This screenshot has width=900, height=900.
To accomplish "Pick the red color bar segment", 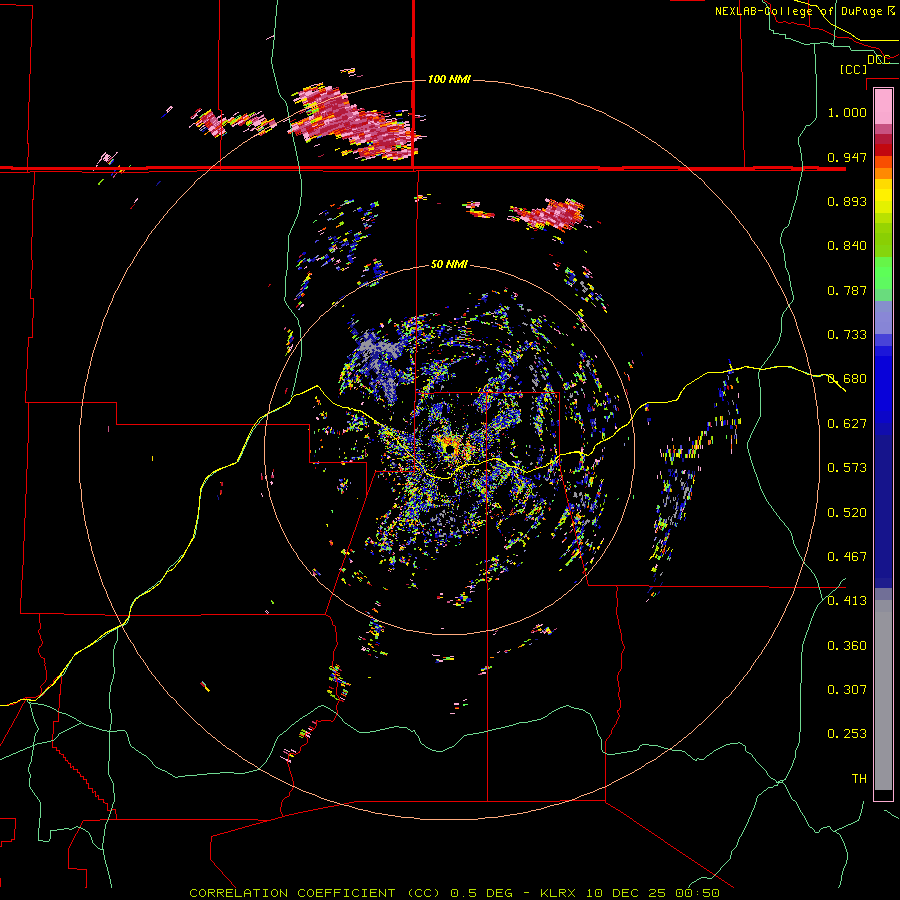I will tap(883, 150).
